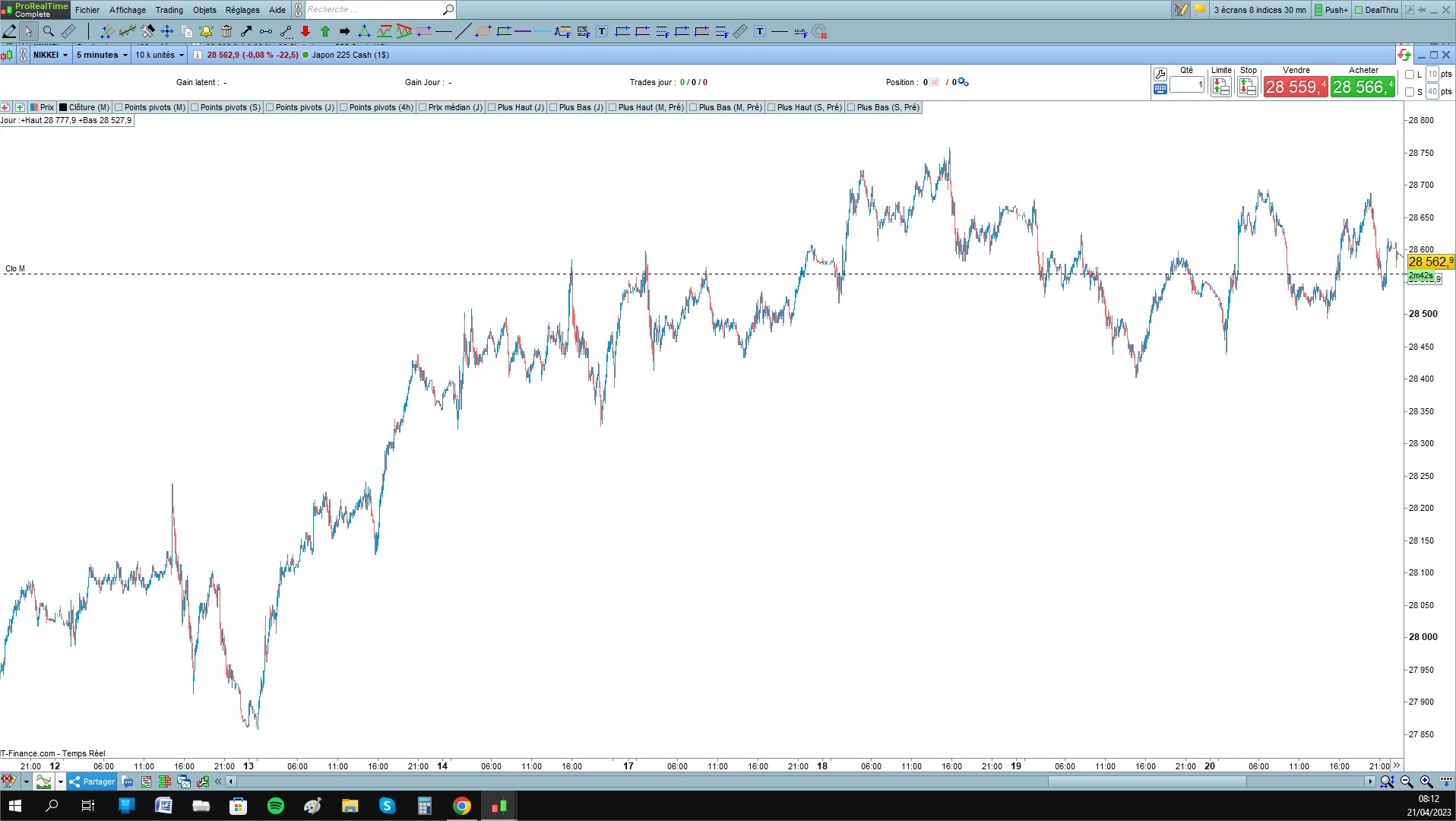Toggle the Points pivots (M) checkbox
This screenshot has height=821, width=1456.
click(119, 107)
